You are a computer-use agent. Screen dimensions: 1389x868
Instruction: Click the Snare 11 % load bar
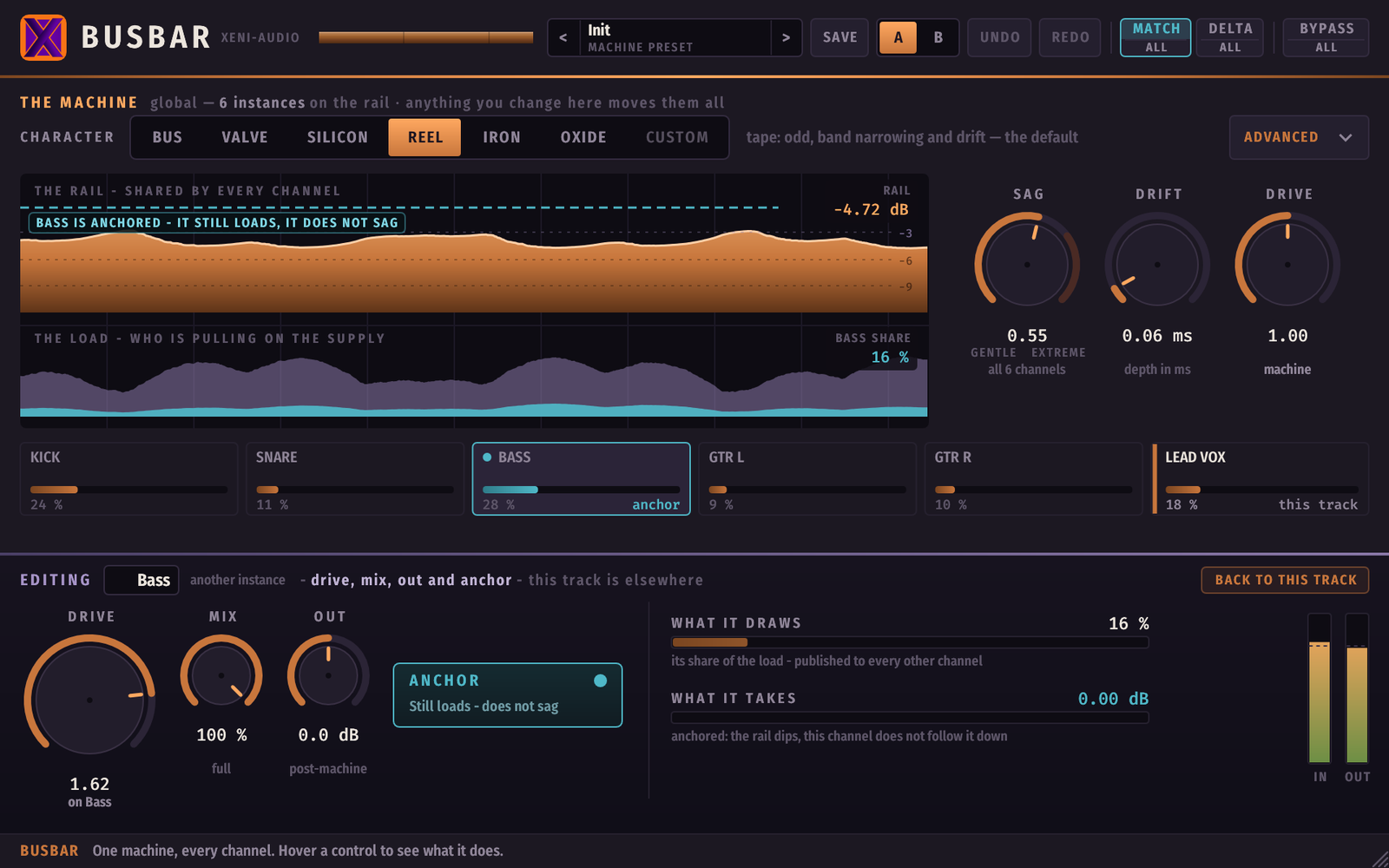354,490
